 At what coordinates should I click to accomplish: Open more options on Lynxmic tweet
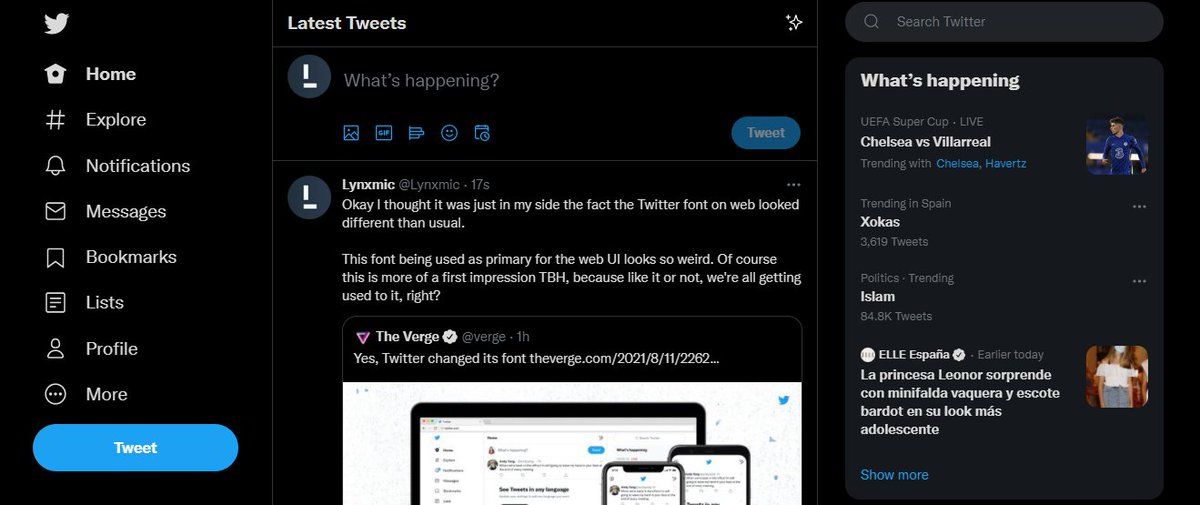(x=793, y=185)
